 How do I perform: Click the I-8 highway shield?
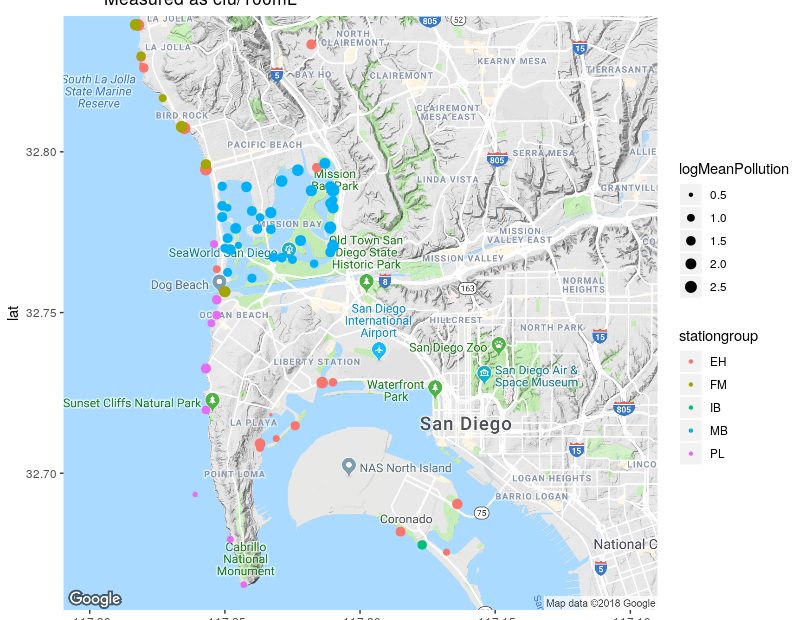coord(385,281)
